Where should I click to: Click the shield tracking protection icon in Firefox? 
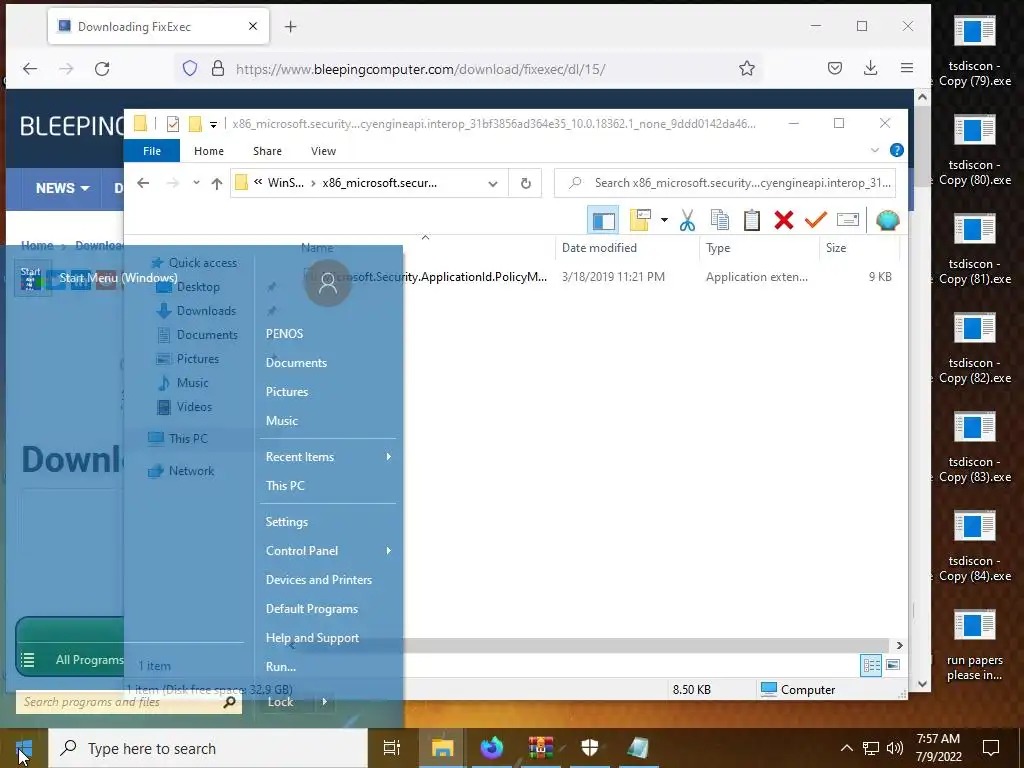[189, 69]
